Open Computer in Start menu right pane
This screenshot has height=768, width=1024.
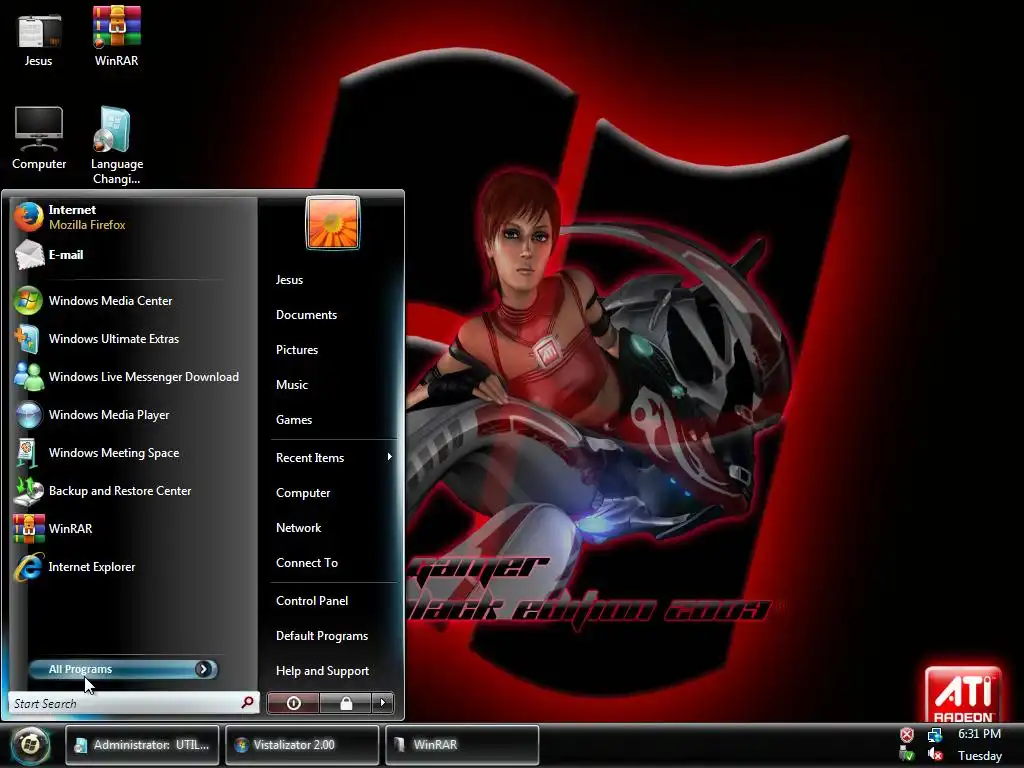coord(303,493)
